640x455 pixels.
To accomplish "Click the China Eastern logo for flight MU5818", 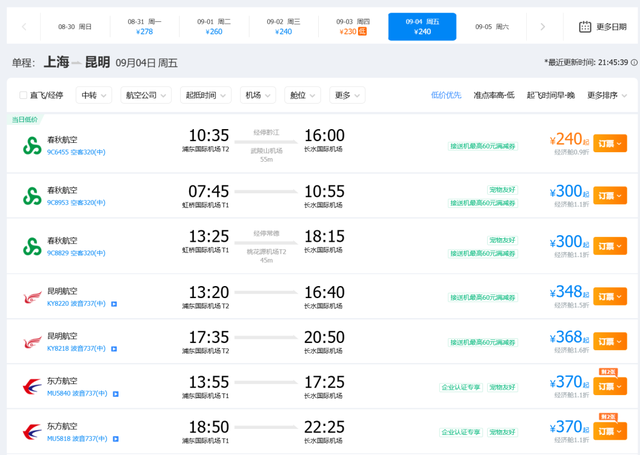I will pyautogui.click(x=32, y=432).
